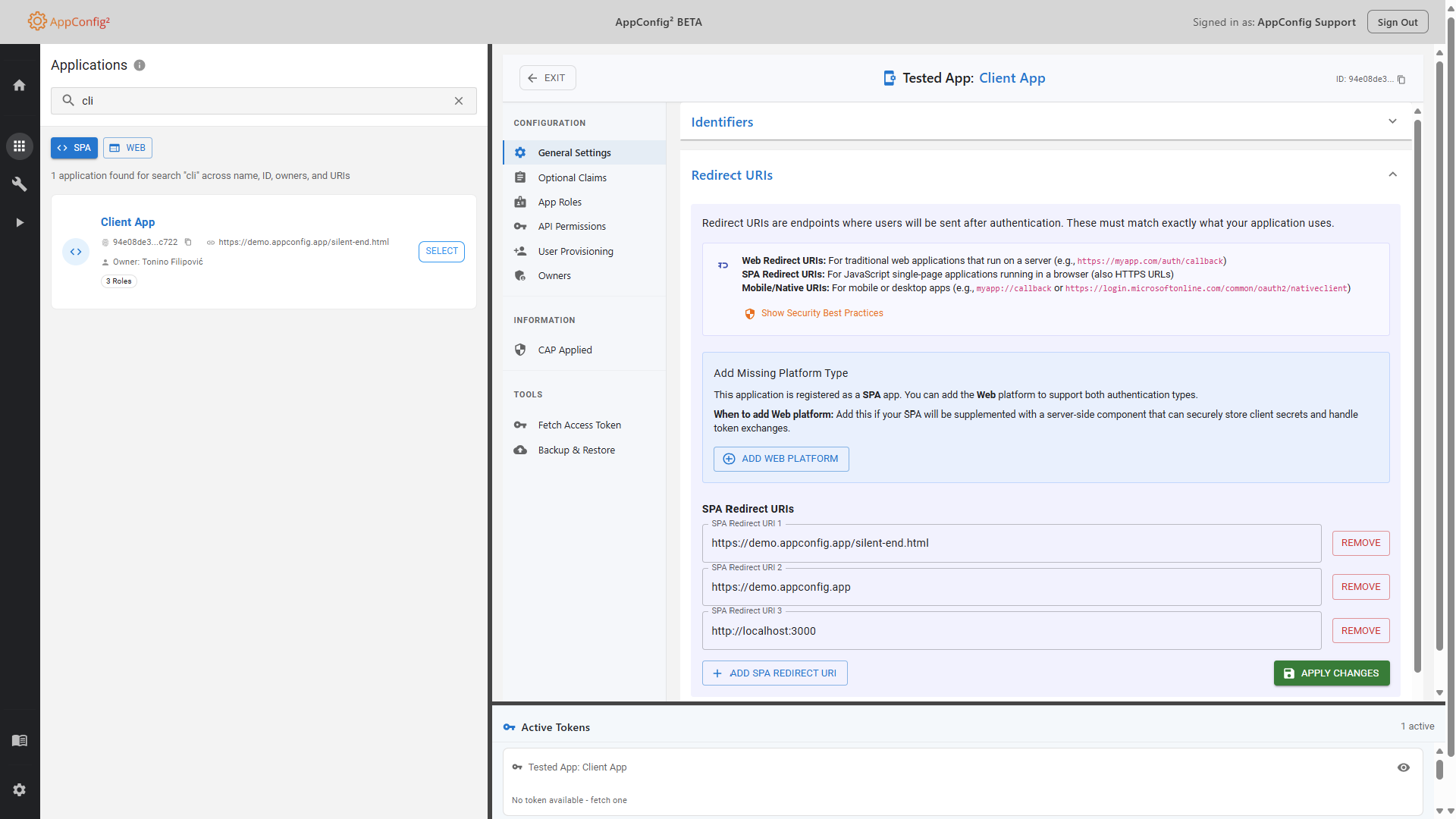Focus the applications search field containing cli
1456x819 pixels.
point(264,101)
